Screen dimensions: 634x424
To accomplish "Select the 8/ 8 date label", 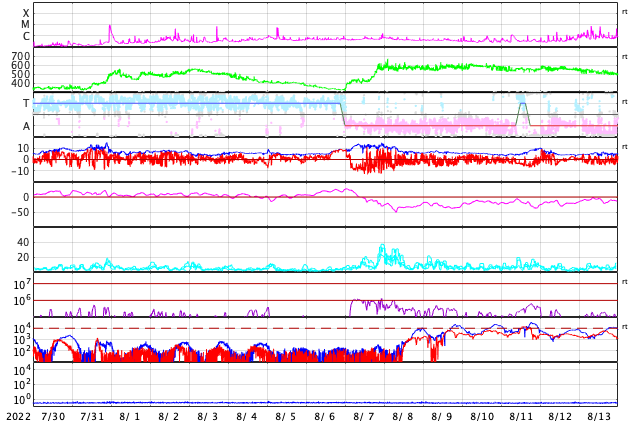I will tap(403, 417).
